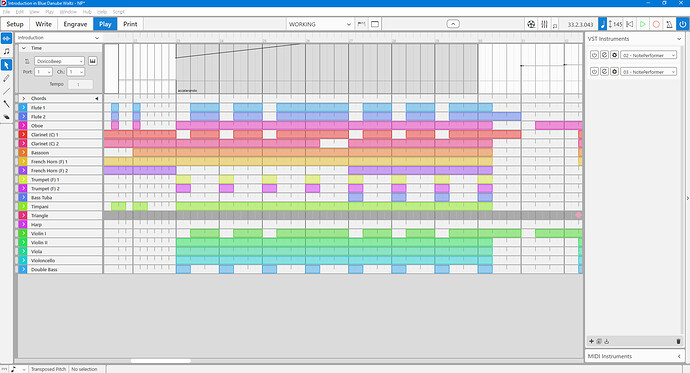Open the Dorico Beep instrument editor button

coord(92,61)
